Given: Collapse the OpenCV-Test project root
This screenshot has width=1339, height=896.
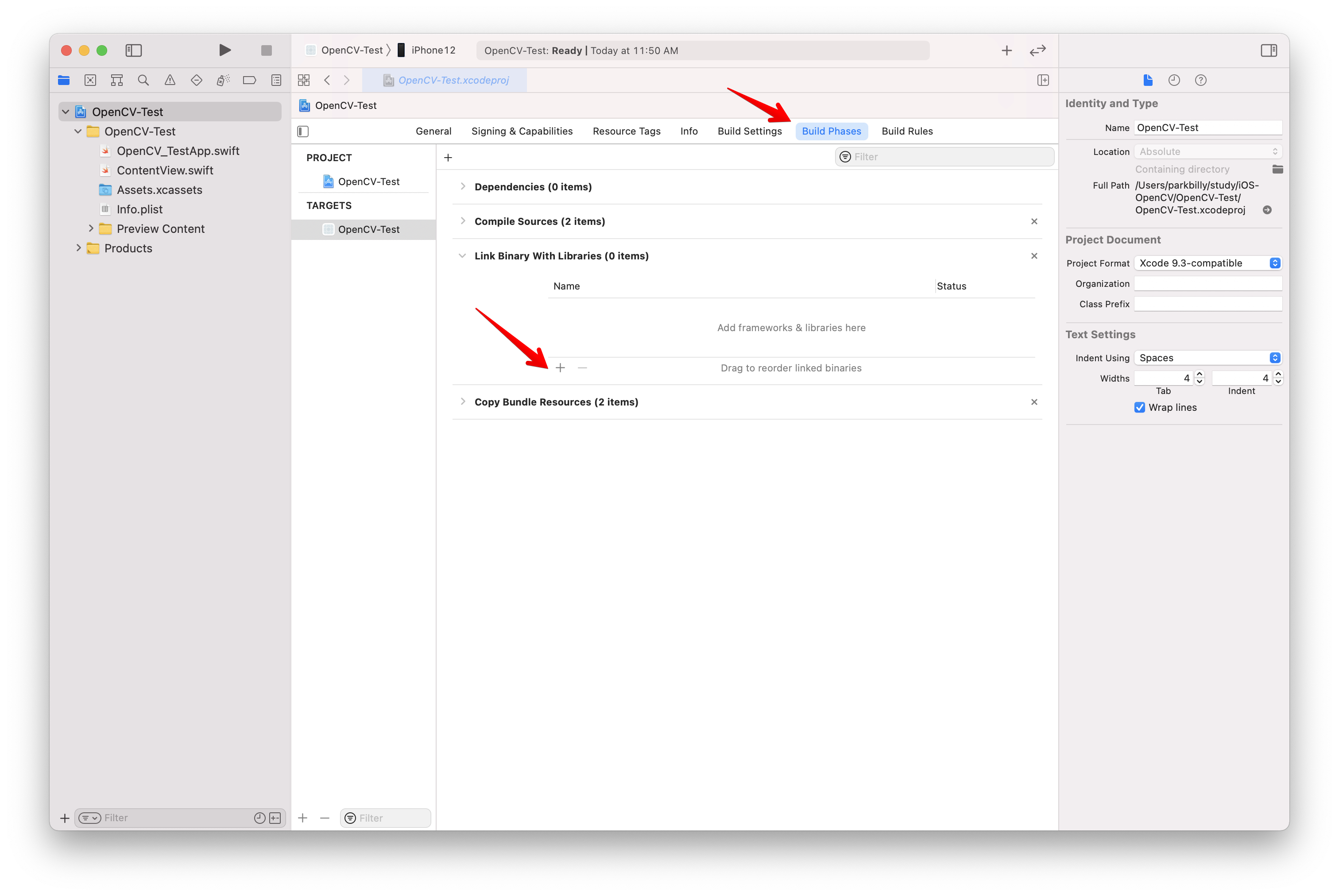Looking at the screenshot, I should tap(66, 112).
